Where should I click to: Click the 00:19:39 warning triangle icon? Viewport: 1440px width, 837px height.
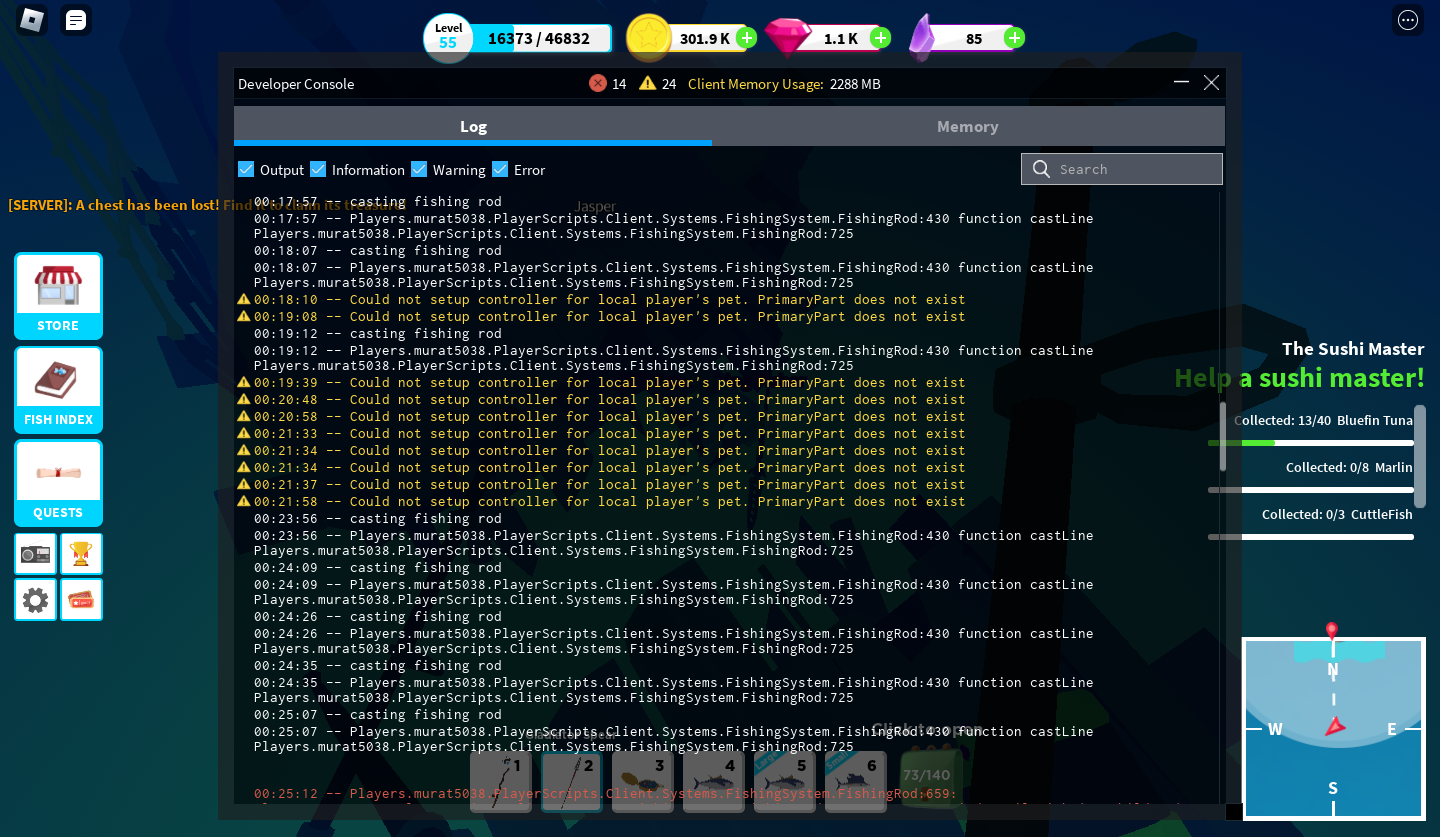243,382
